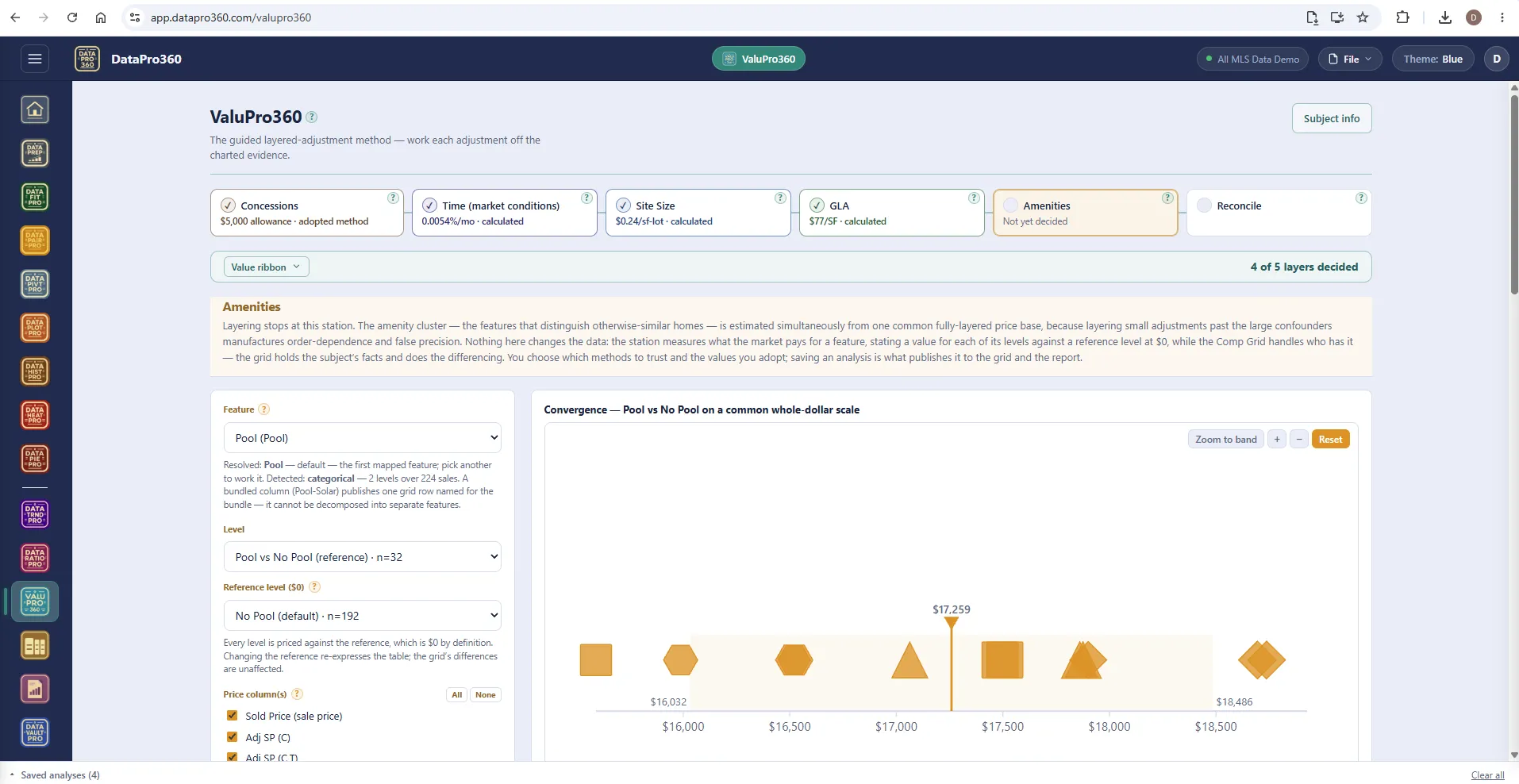Switch to the GLA station
The height and width of the screenshot is (784, 1519).
coord(891,213)
